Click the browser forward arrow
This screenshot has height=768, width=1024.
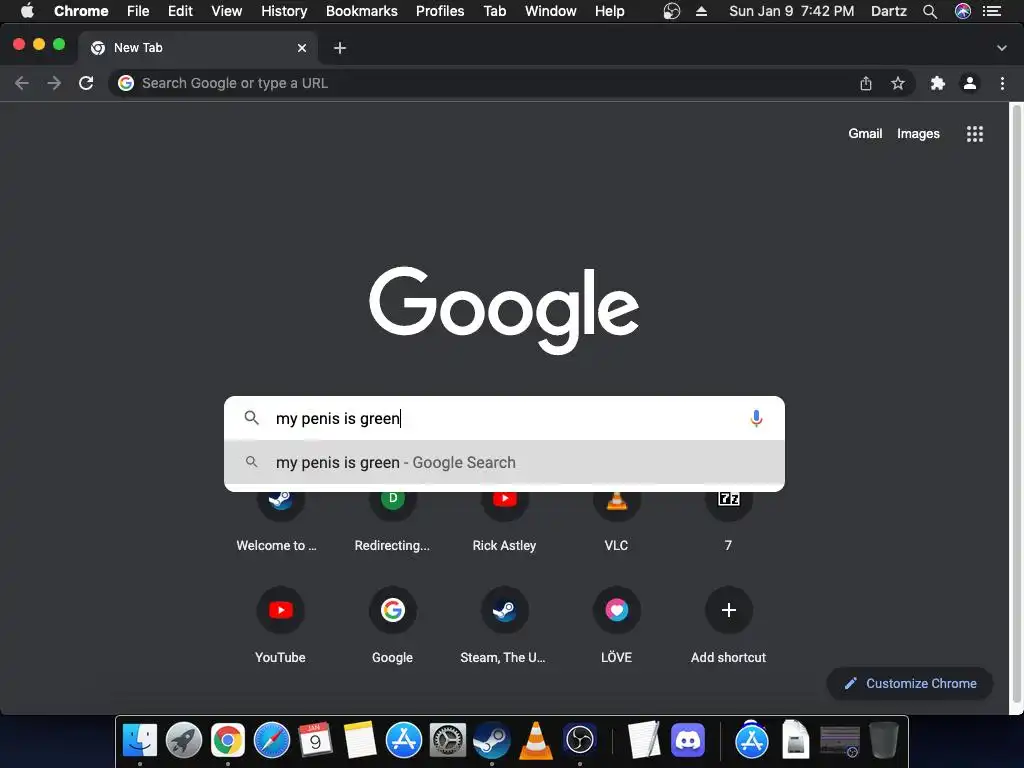click(x=54, y=83)
